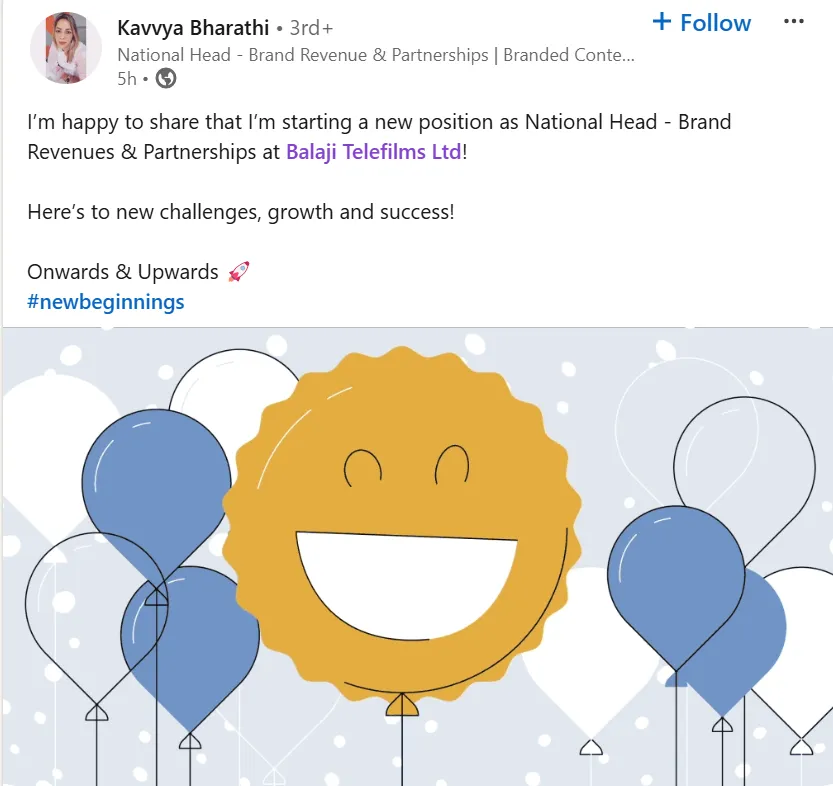Open the #newbeginnings hashtag feed

(104, 301)
